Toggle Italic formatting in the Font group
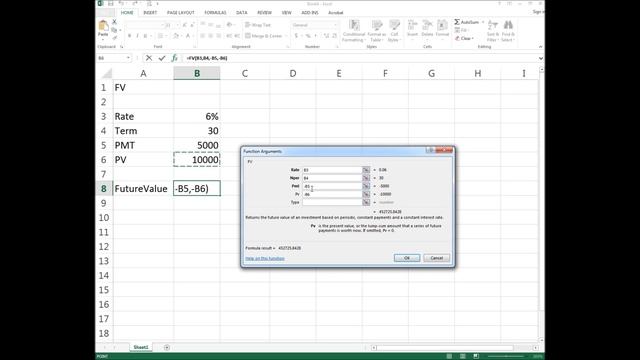The image size is (640, 360). pos(137,36)
